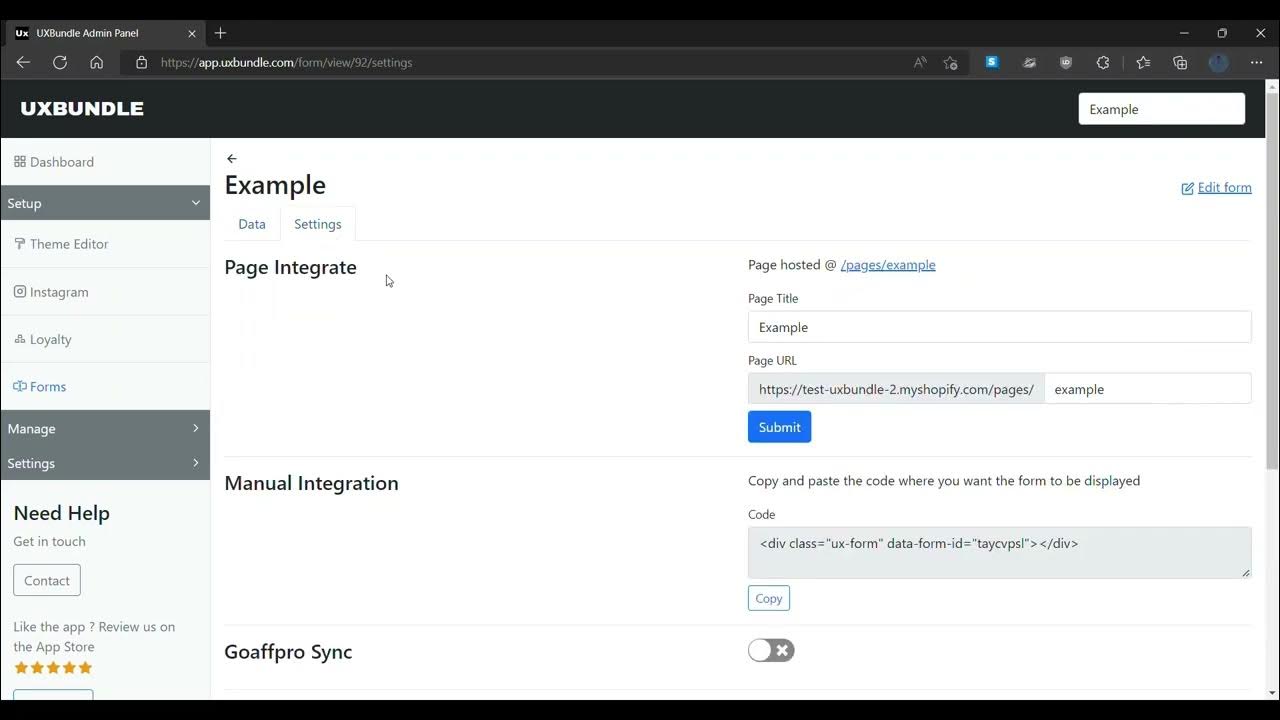Image resolution: width=1280 pixels, height=720 pixels.
Task: Open the Favorites list icon
Action: pyautogui.click(x=1143, y=62)
